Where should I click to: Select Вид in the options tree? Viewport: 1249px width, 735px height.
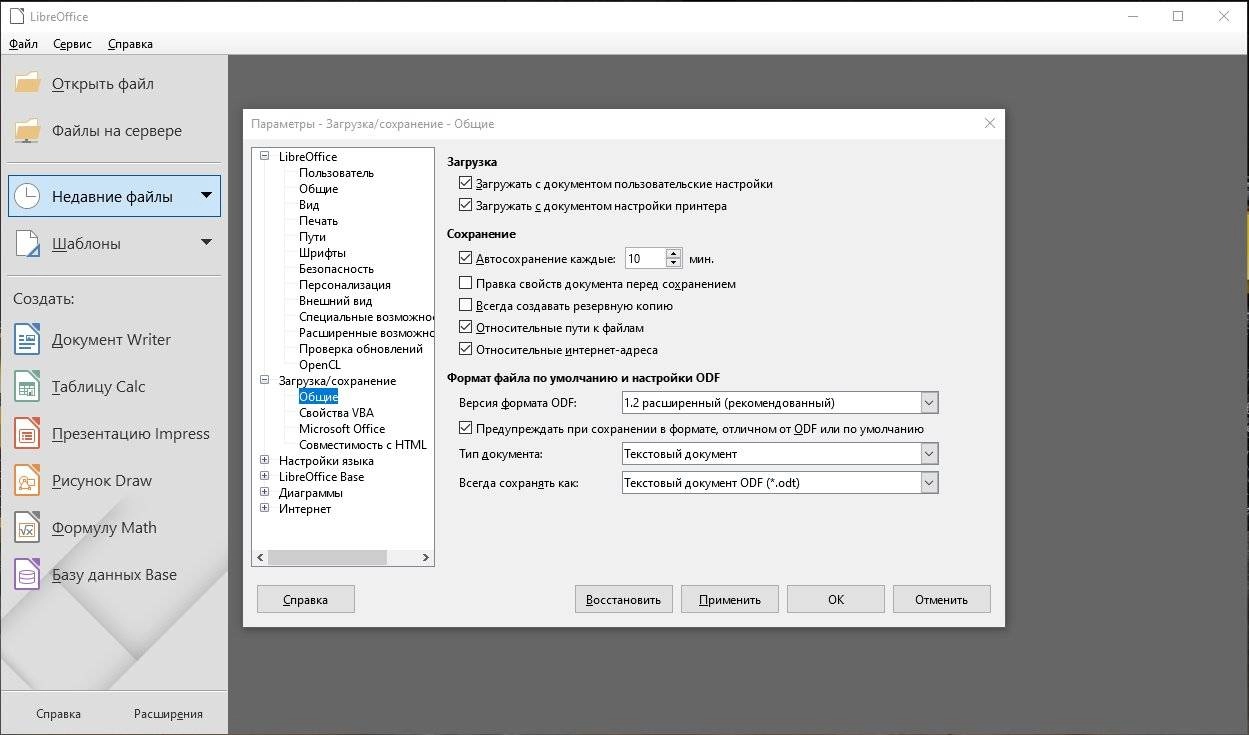click(x=309, y=204)
